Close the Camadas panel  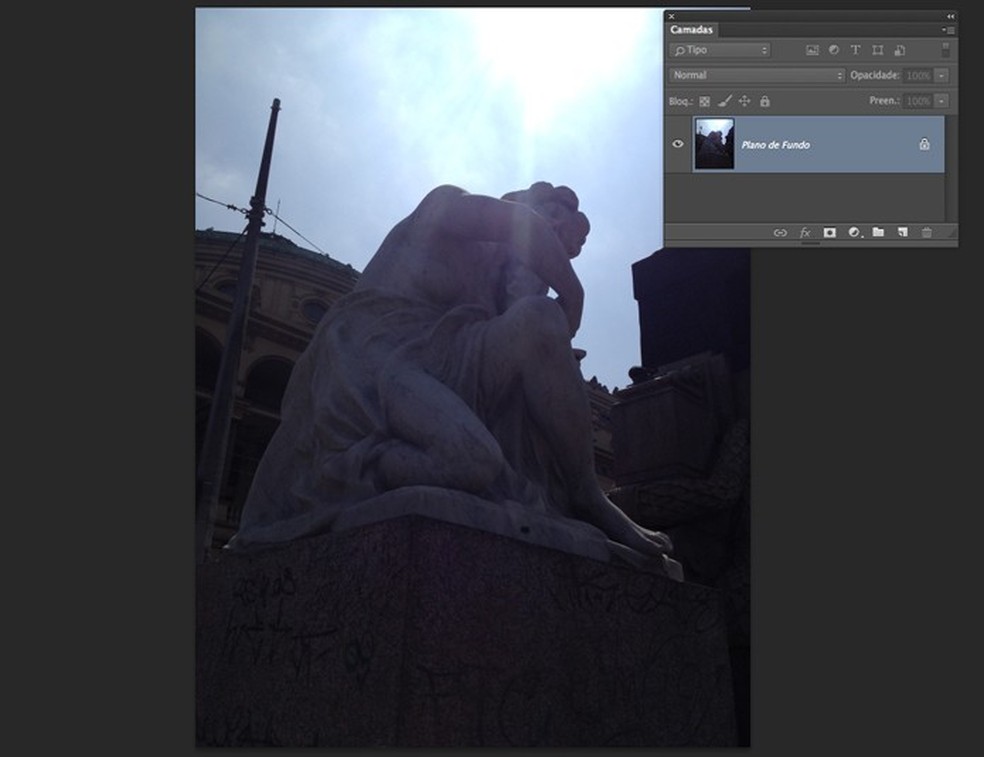pyautogui.click(x=671, y=16)
